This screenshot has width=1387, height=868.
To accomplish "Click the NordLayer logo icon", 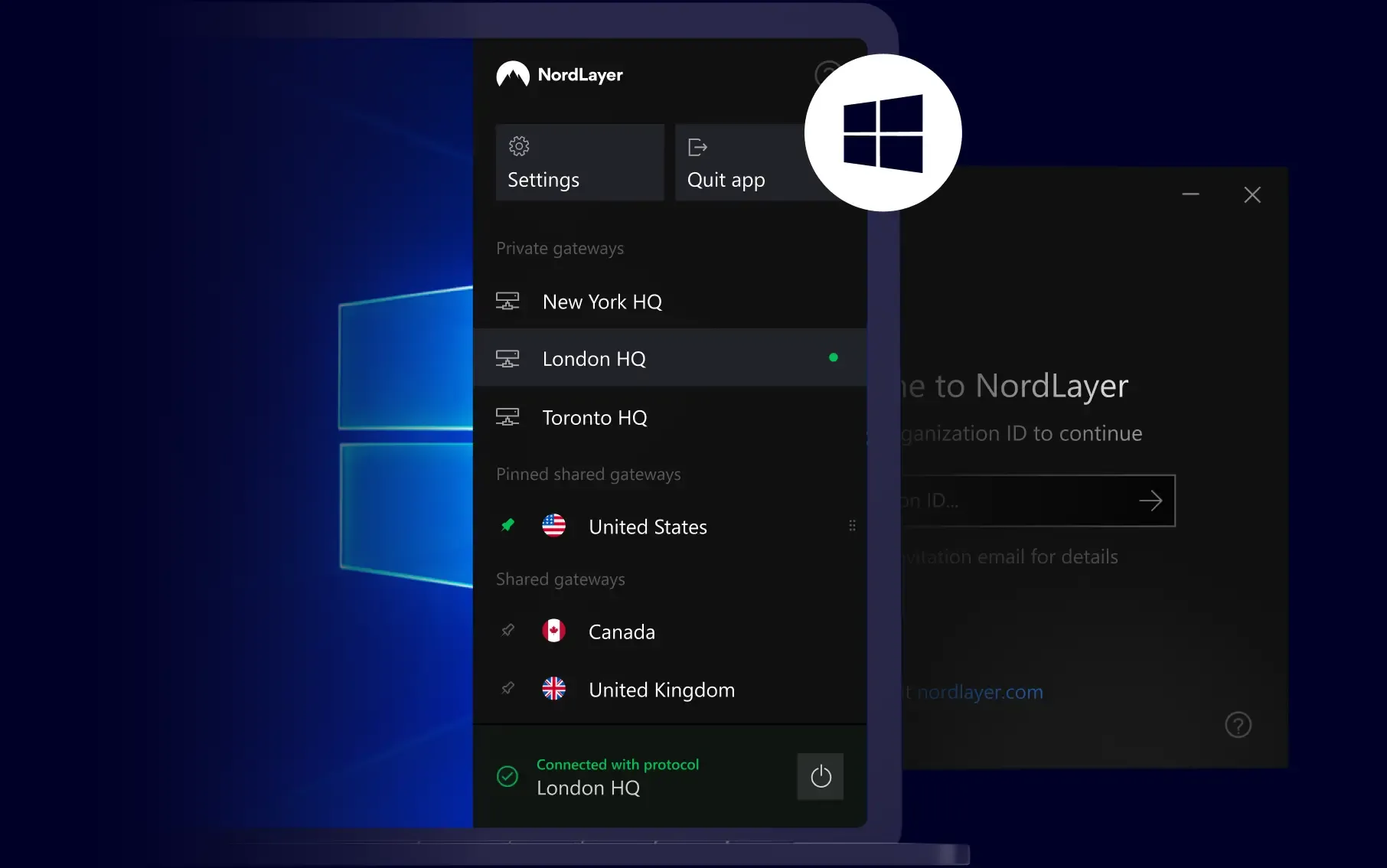I will [513, 75].
